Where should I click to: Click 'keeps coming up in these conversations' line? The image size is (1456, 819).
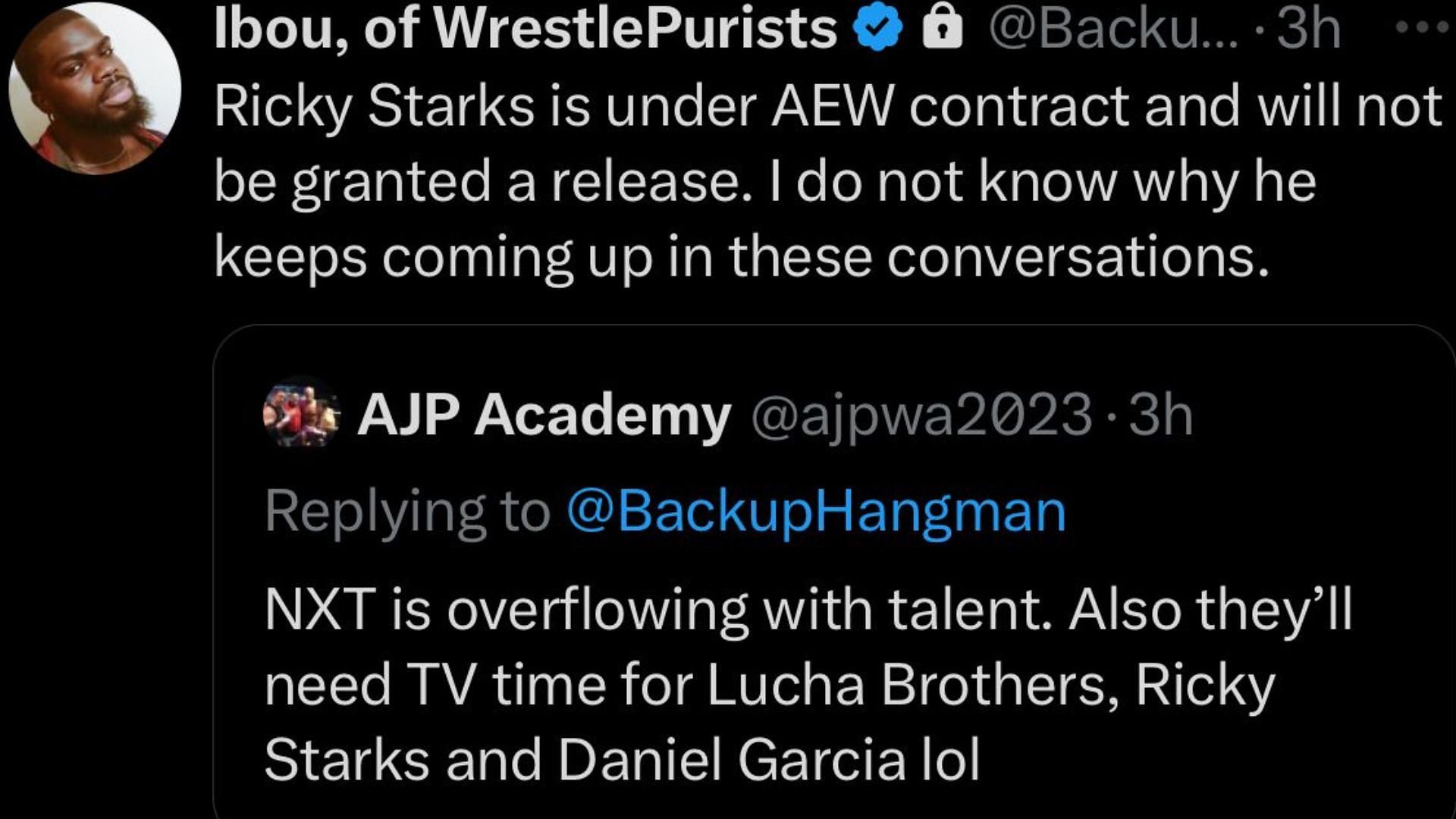741,258
